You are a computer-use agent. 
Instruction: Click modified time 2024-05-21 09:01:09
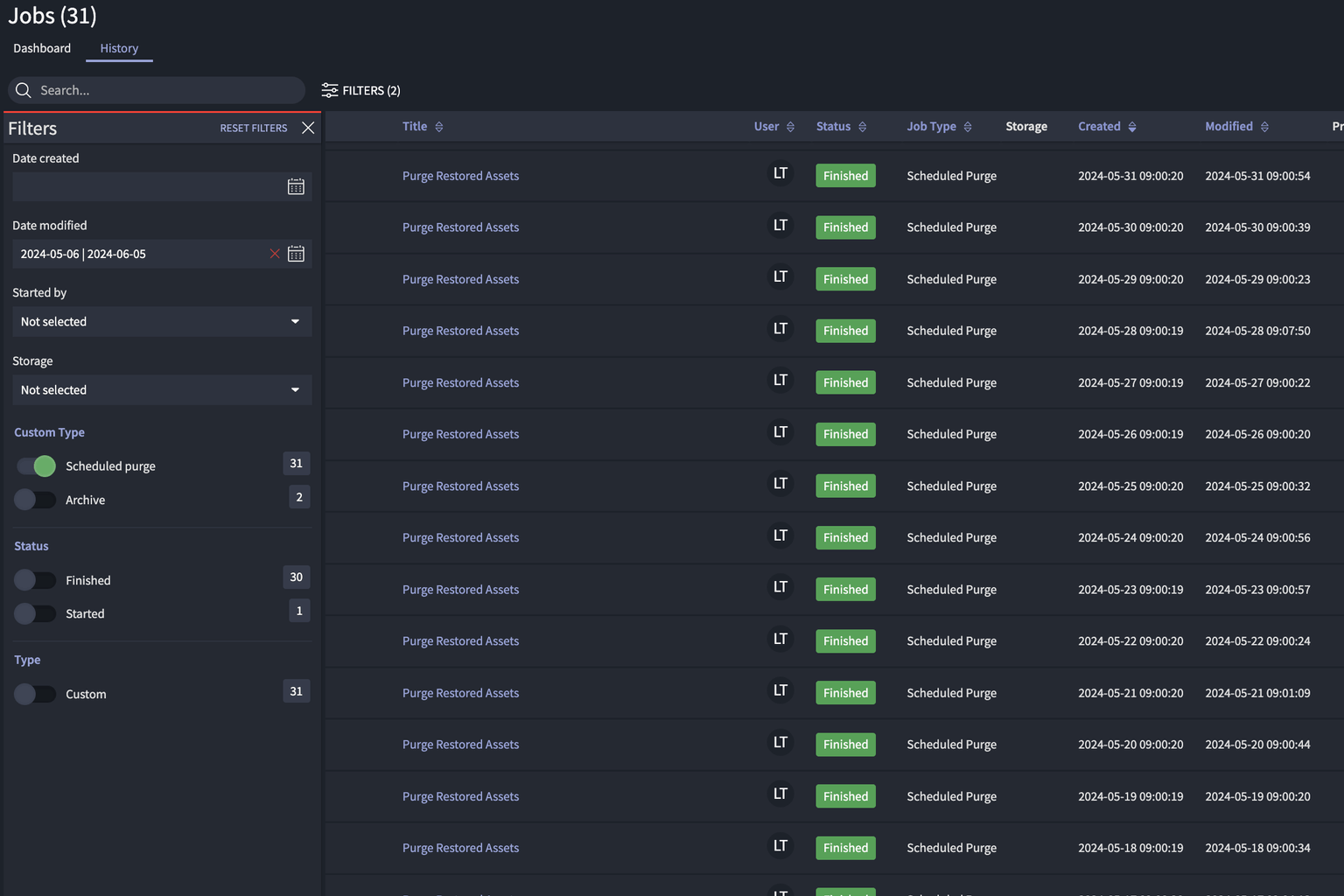(x=1257, y=693)
